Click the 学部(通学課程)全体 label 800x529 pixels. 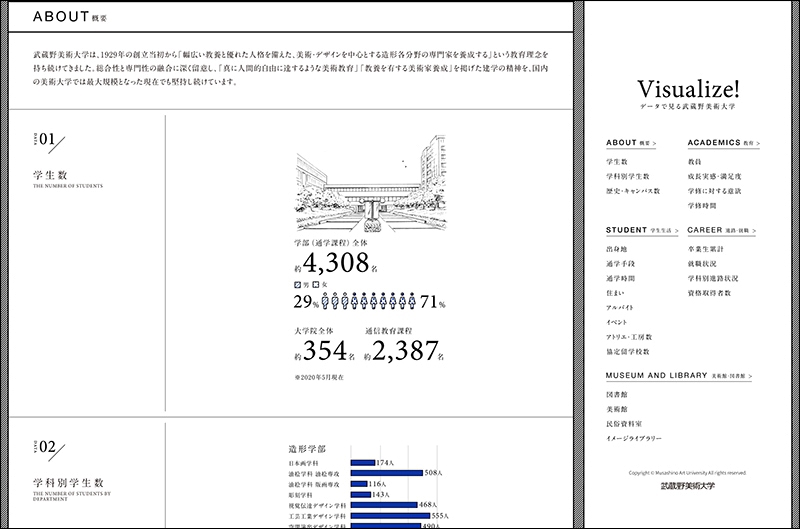(x=331, y=243)
